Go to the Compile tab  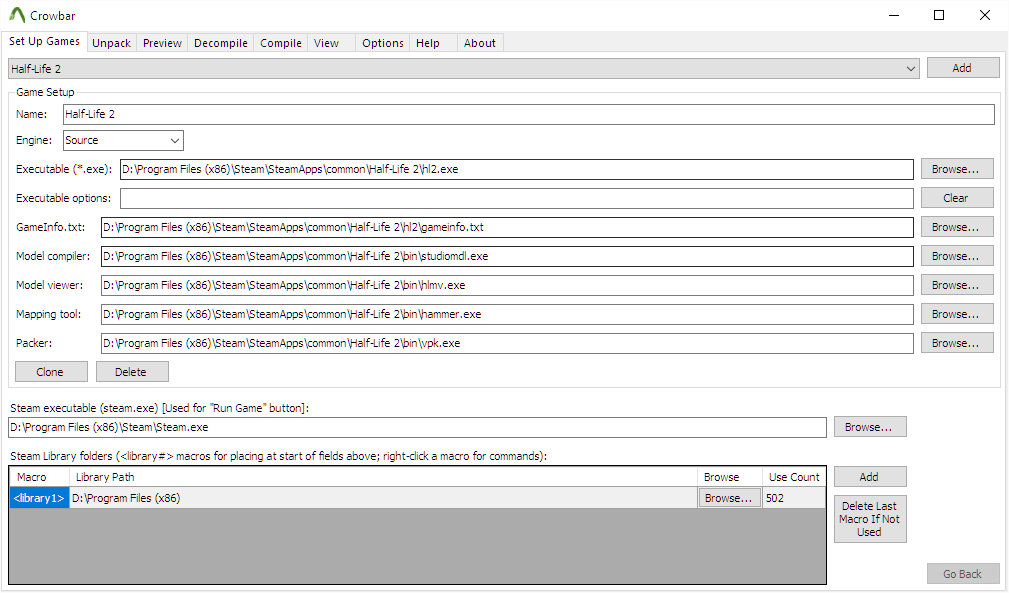(281, 43)
